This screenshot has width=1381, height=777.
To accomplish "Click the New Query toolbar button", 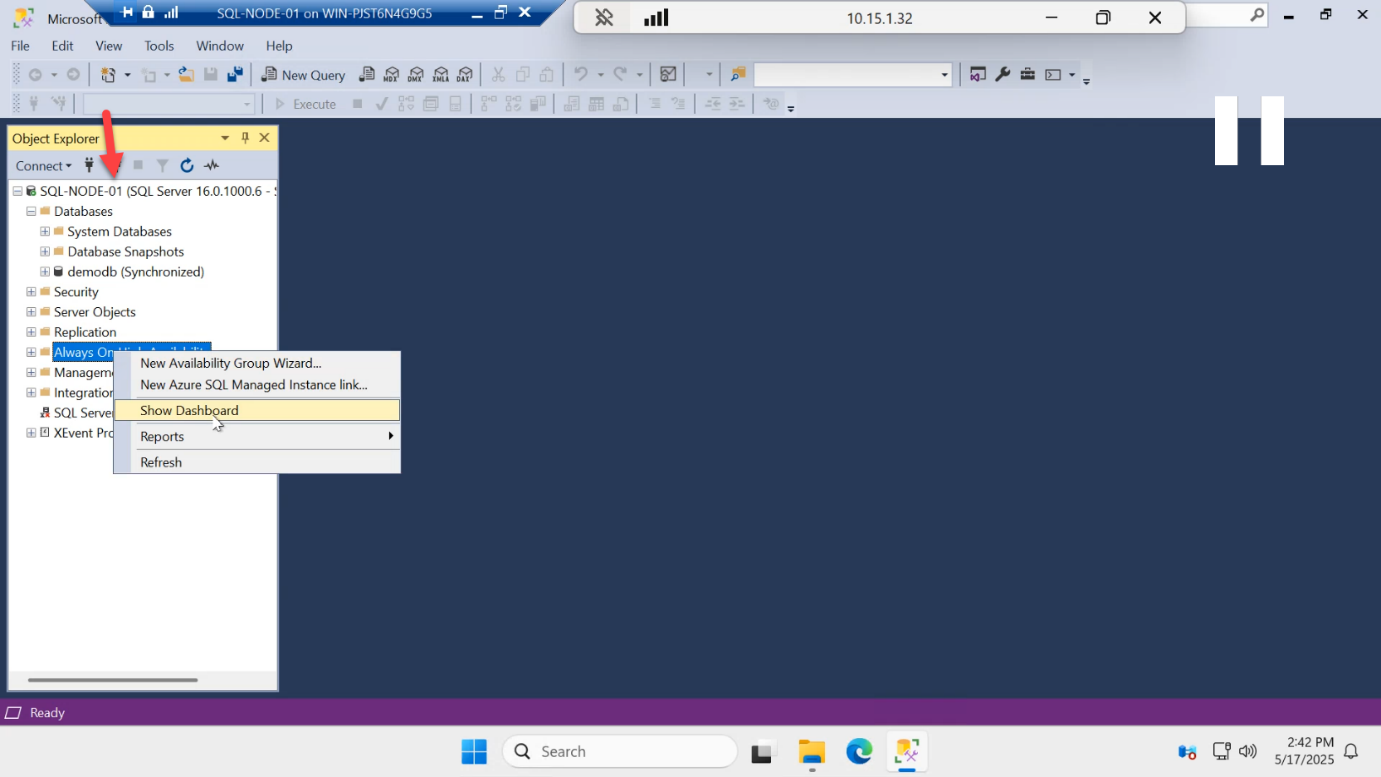I will pyautogui.click(x=303, y=75).
